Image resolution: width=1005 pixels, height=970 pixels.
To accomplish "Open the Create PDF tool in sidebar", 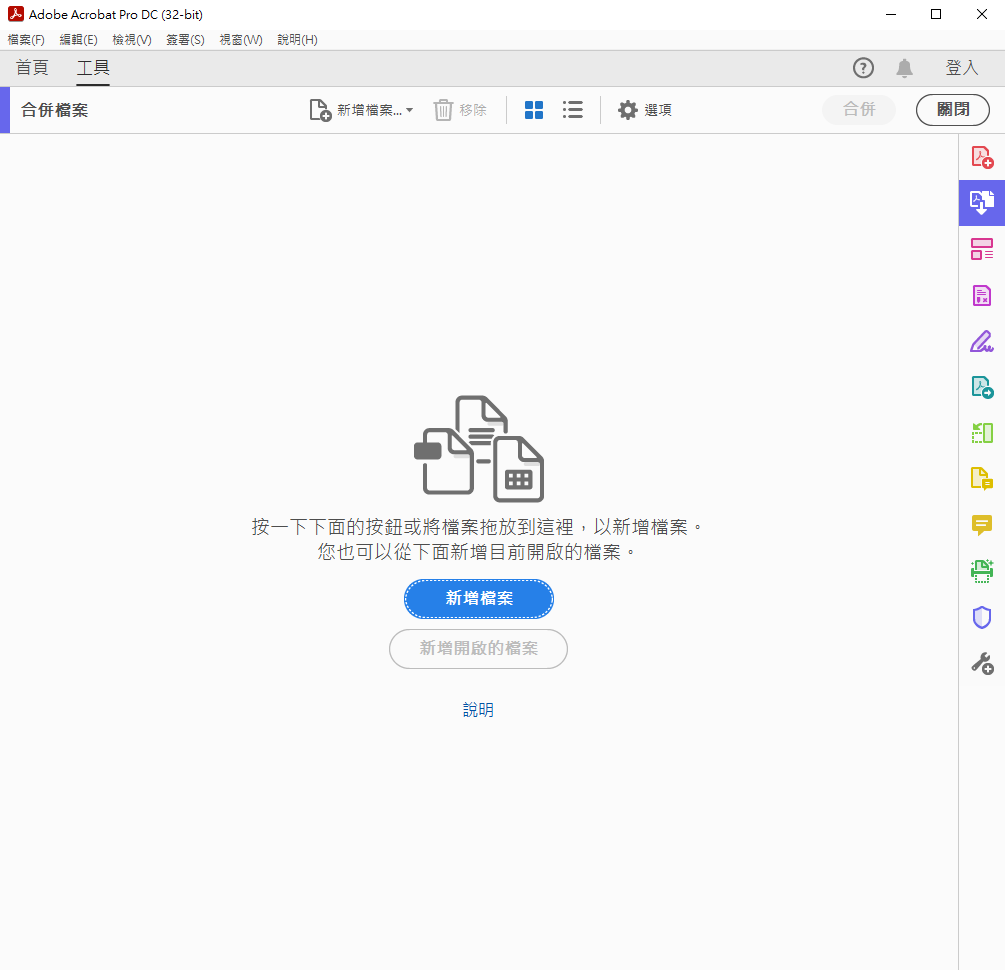I will click(x=981, y=157).
